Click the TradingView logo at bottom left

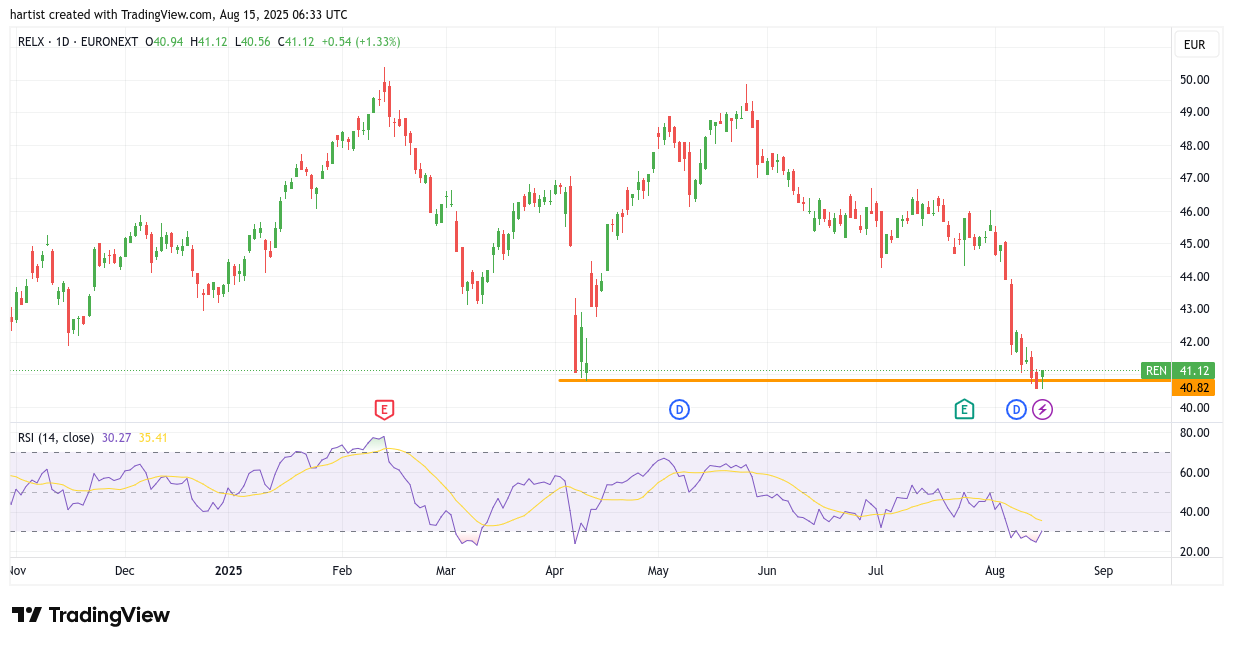coord(90,615)
